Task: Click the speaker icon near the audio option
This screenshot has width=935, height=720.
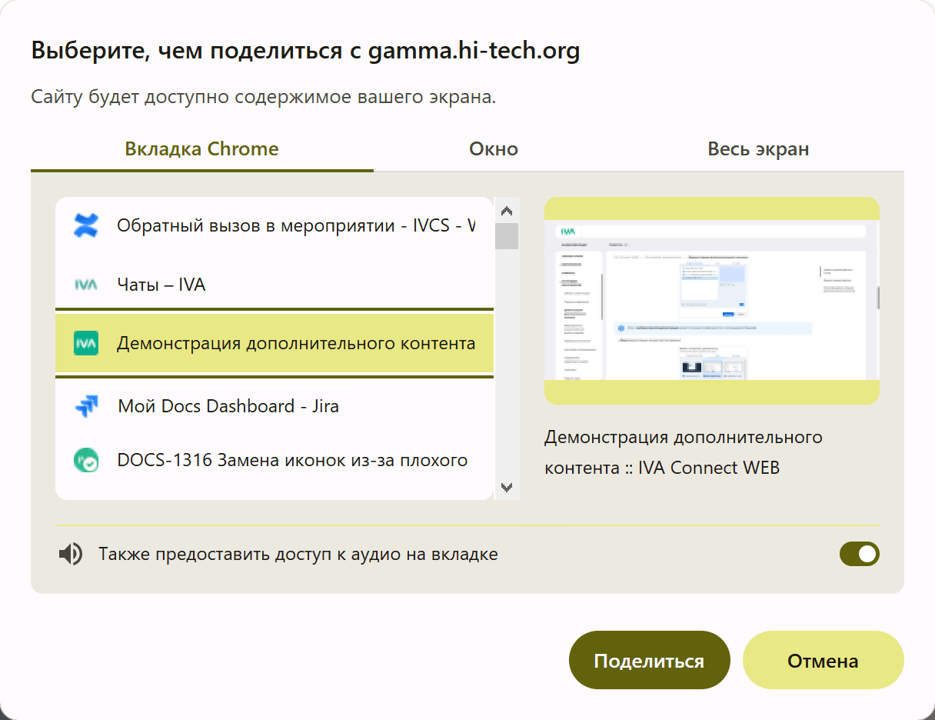Action: click(68, 553)
